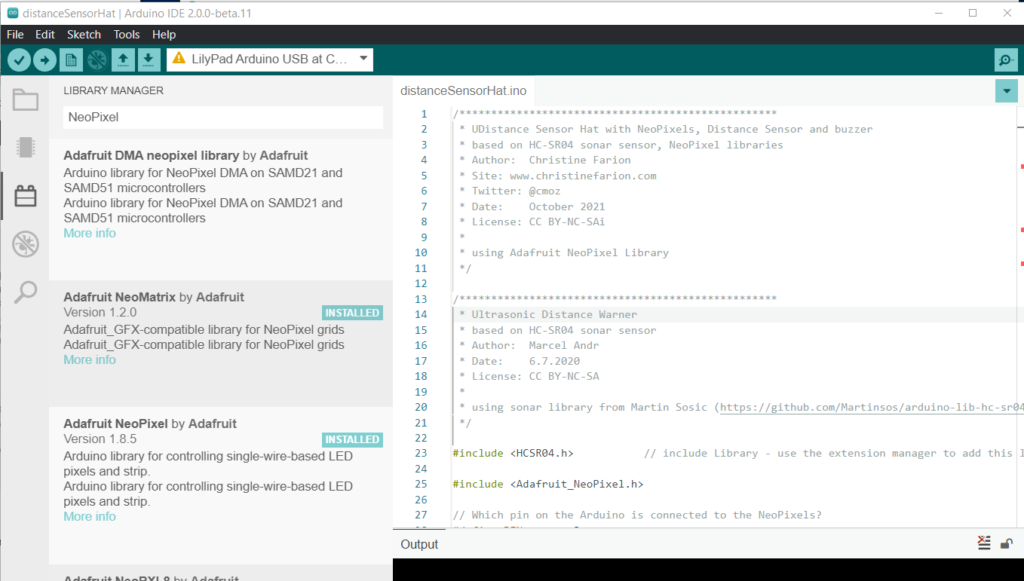The width and height of the screenshot is (1024, 581).
Task: Select the distanceSensorHat.ino editor tab
Action: (x=463, y=91)
